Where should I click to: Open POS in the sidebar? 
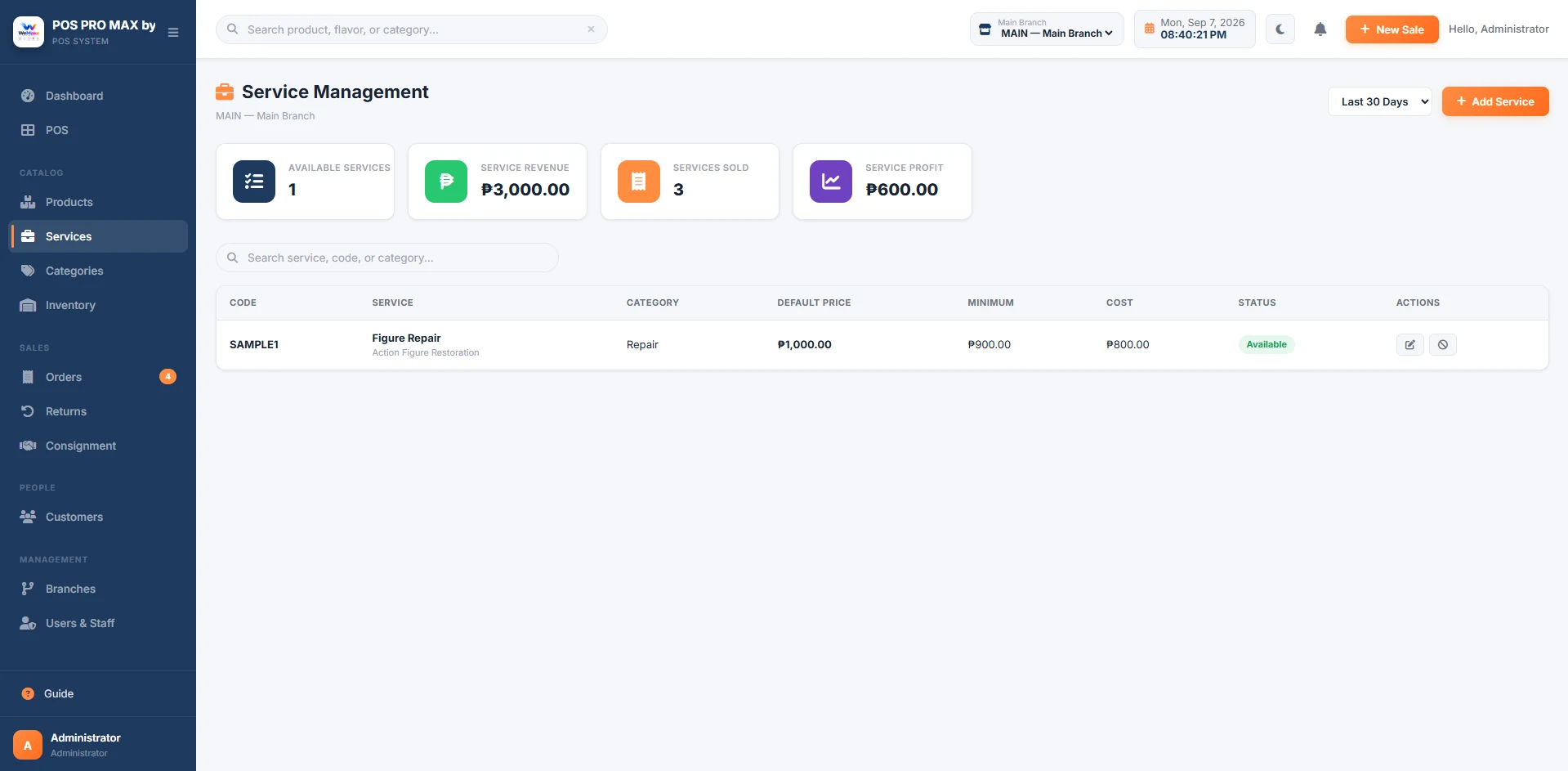click(x=98, y=130)
